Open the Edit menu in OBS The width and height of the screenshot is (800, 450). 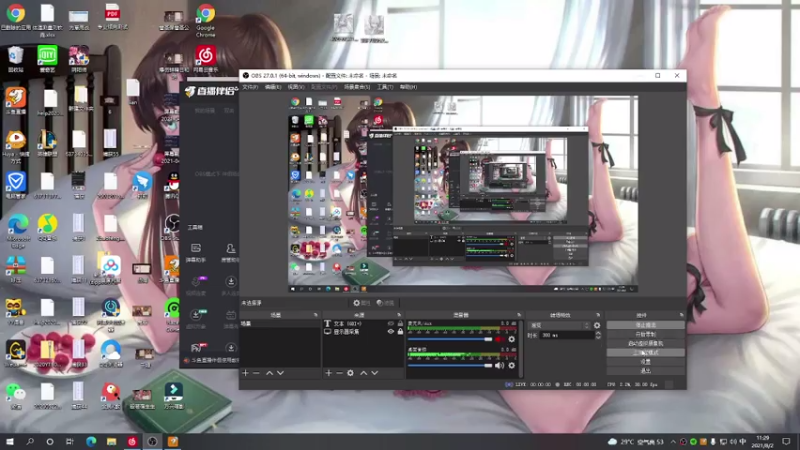pyautogui.click(x=273, y=87)
